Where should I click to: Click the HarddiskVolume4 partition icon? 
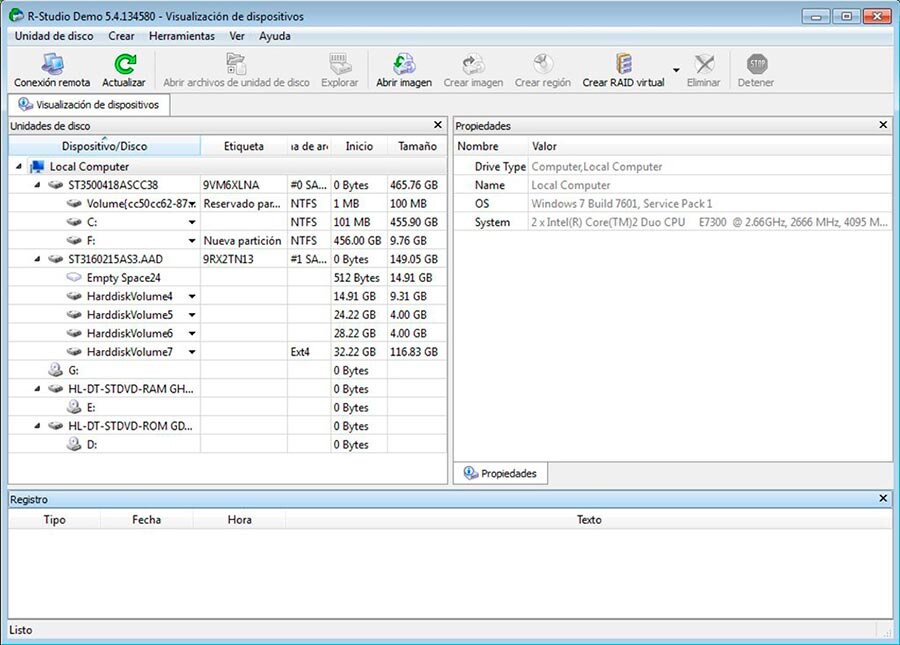74,296
